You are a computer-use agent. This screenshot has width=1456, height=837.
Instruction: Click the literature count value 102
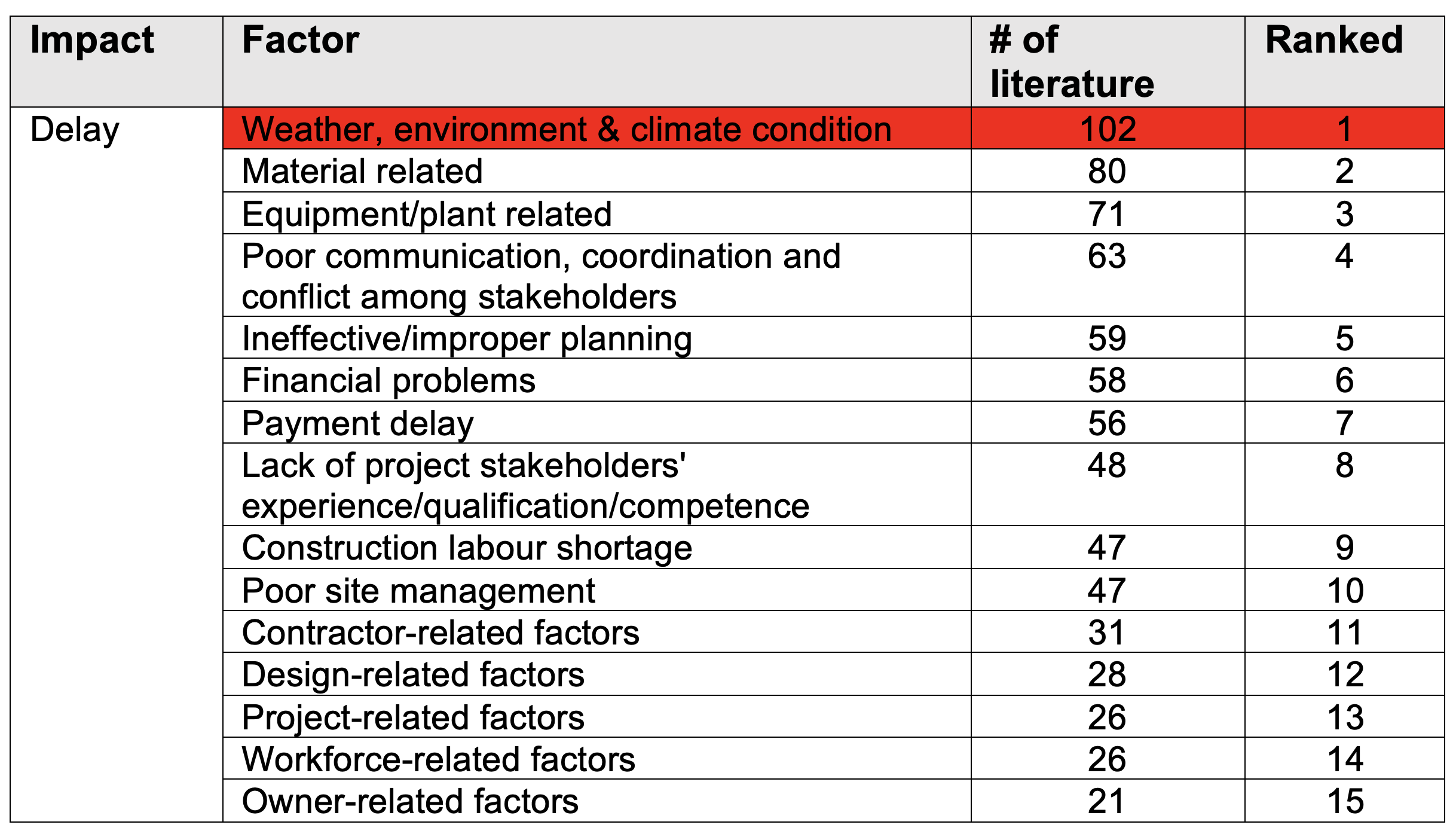1108,129
